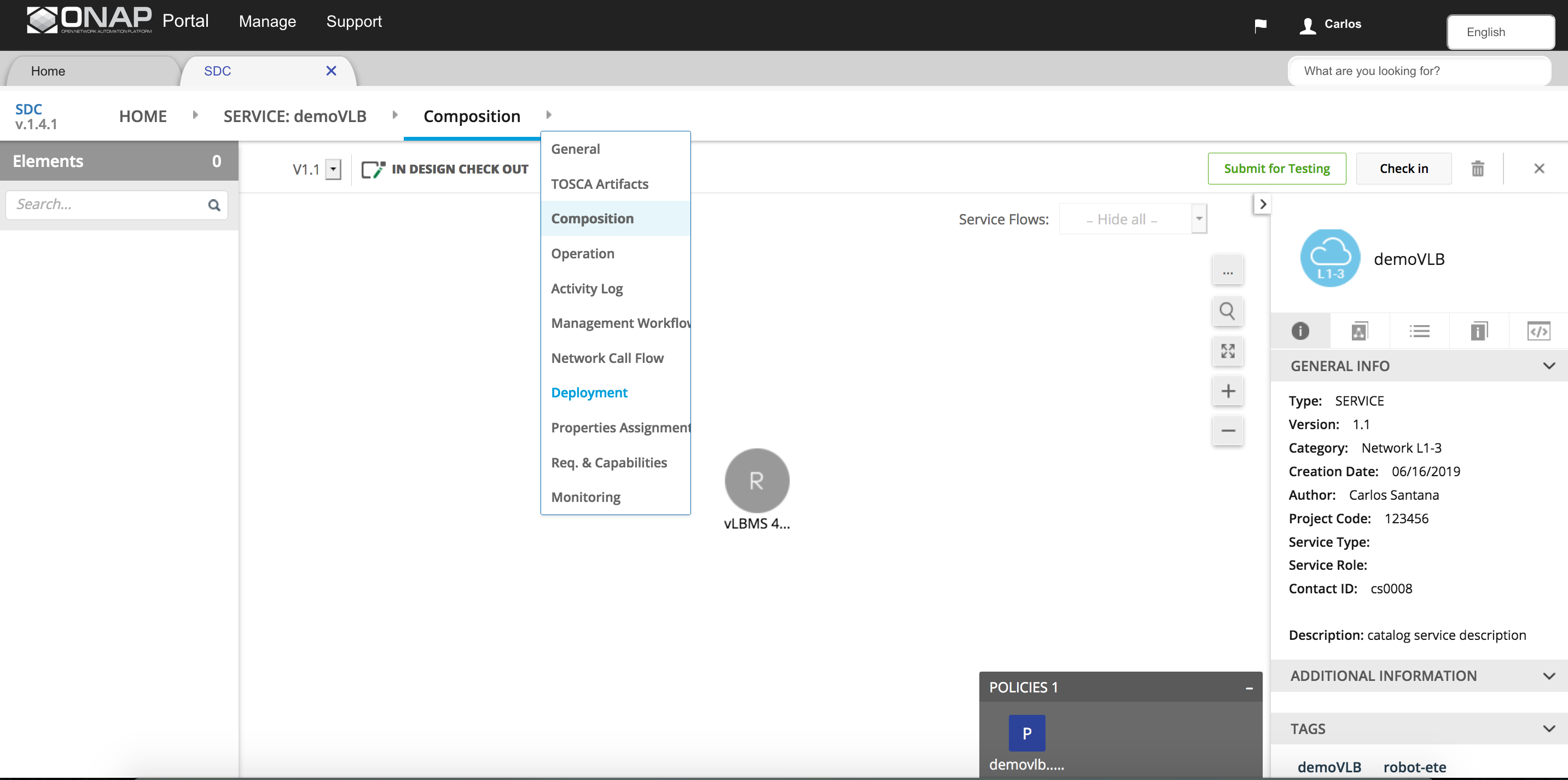This screenshot has width=1568, height=780.
Task: Switch to the Home tab
Action: 92,71
